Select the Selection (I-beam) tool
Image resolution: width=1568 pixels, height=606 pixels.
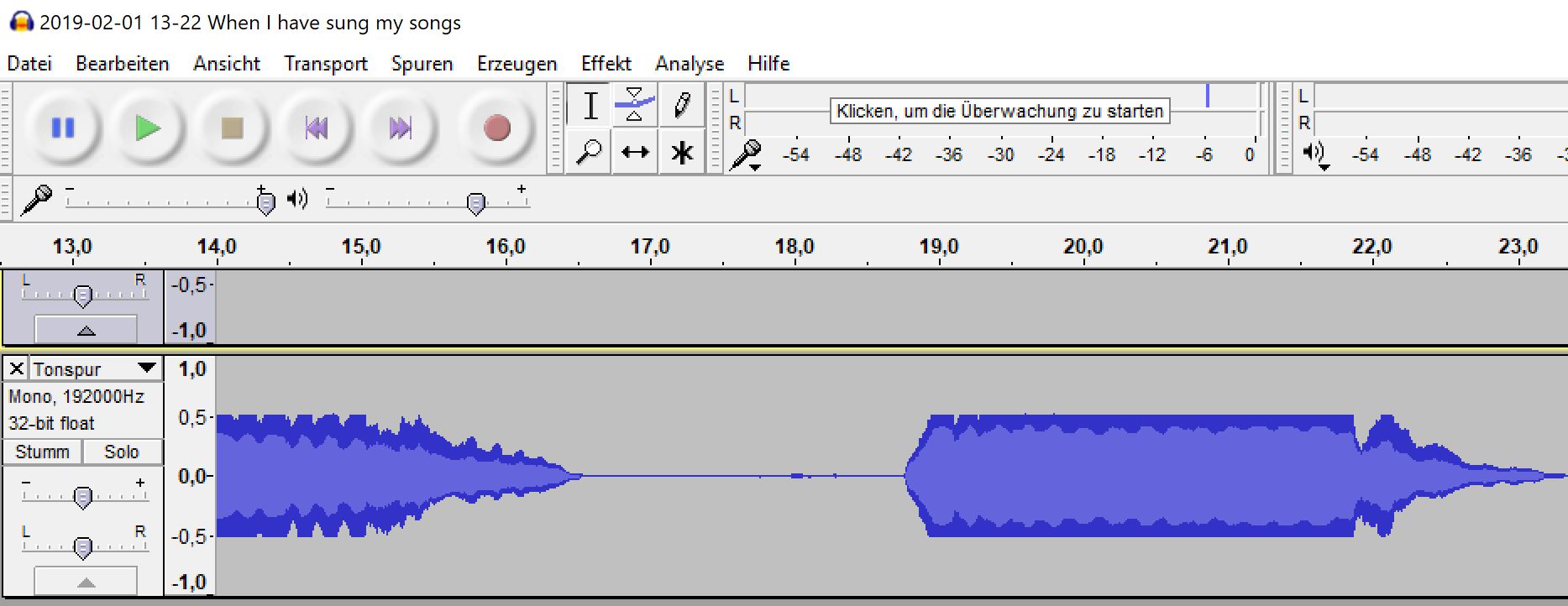click(x=590, y=106)
